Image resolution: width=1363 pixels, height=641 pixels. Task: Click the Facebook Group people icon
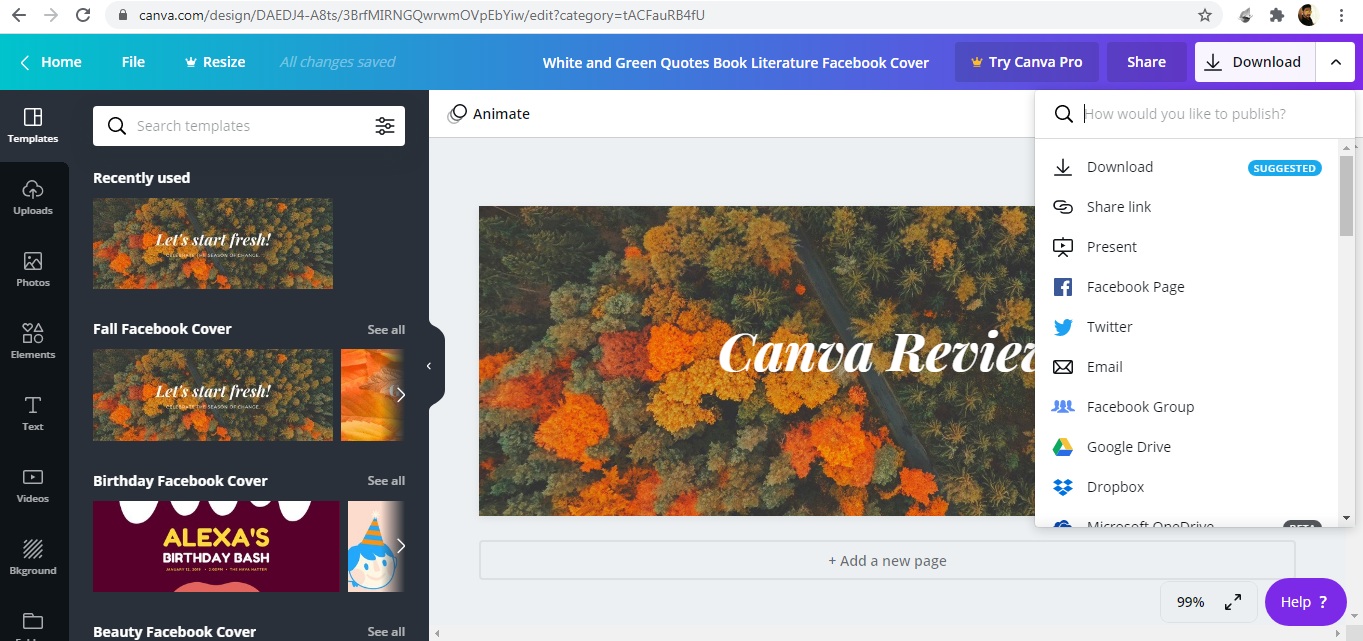1063,407
